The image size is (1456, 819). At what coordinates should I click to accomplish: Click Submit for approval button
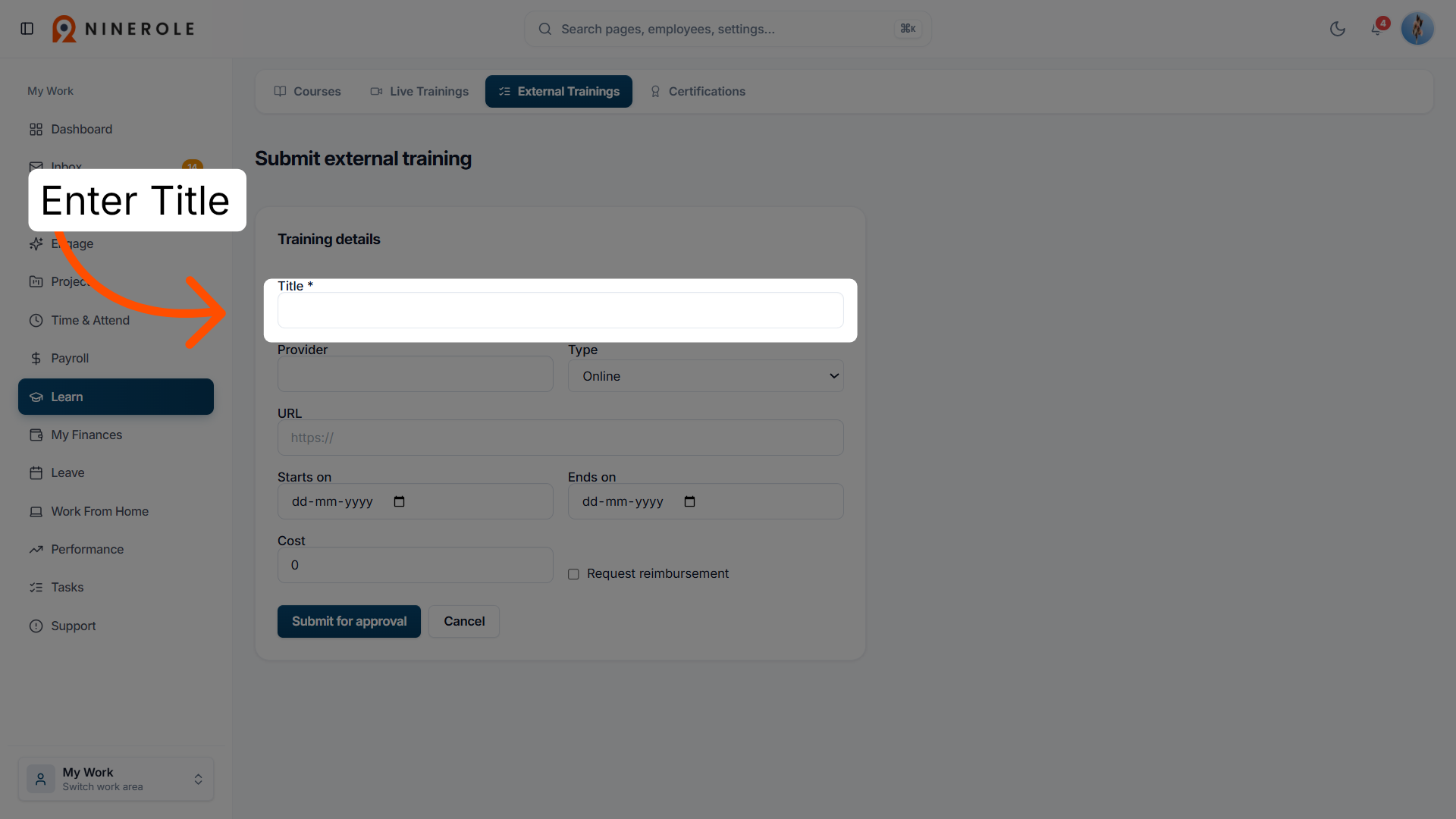pyautogui.click(x=349, y=621)
